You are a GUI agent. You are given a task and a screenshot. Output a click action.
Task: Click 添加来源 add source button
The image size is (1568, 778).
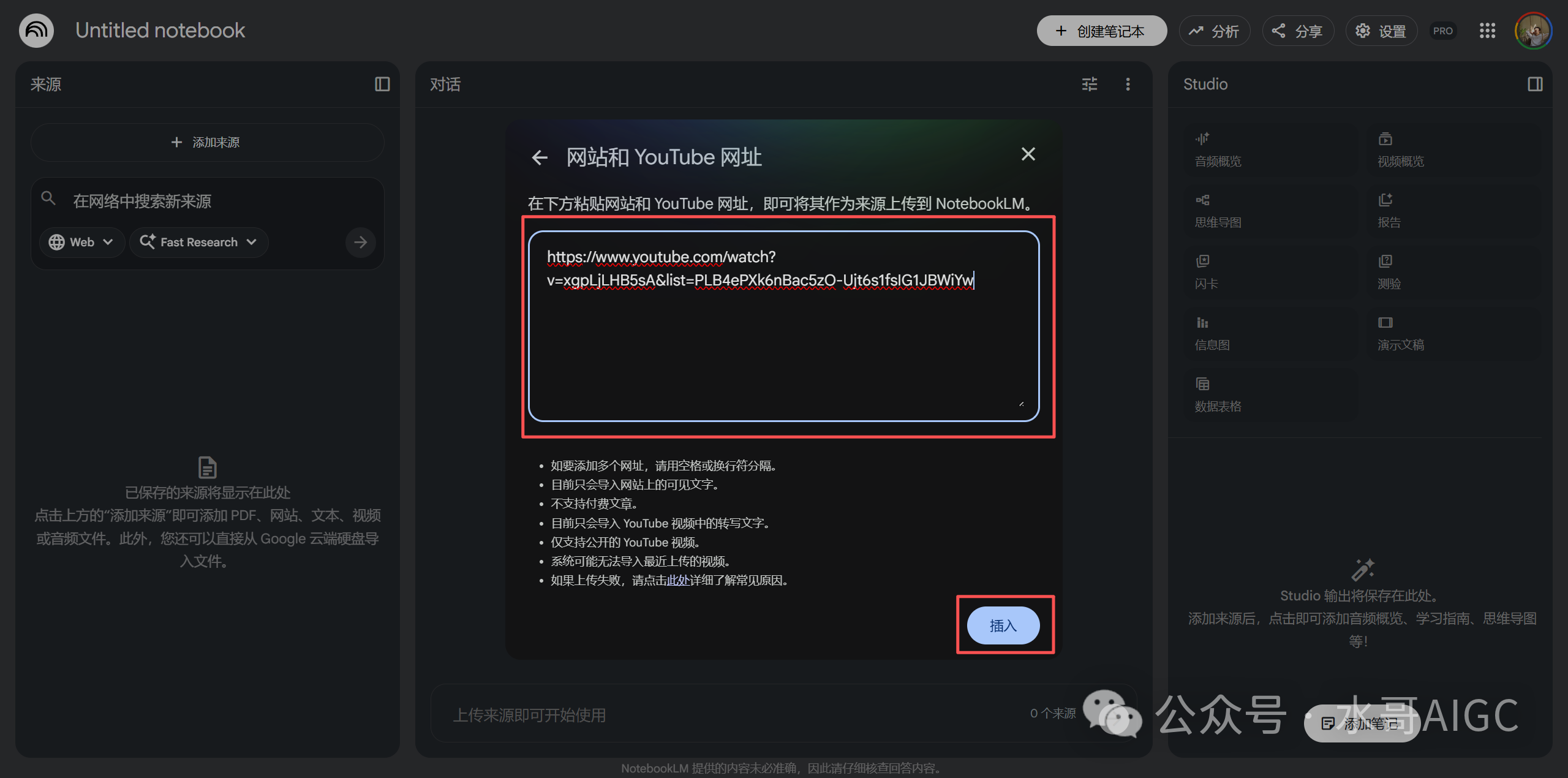207,142
